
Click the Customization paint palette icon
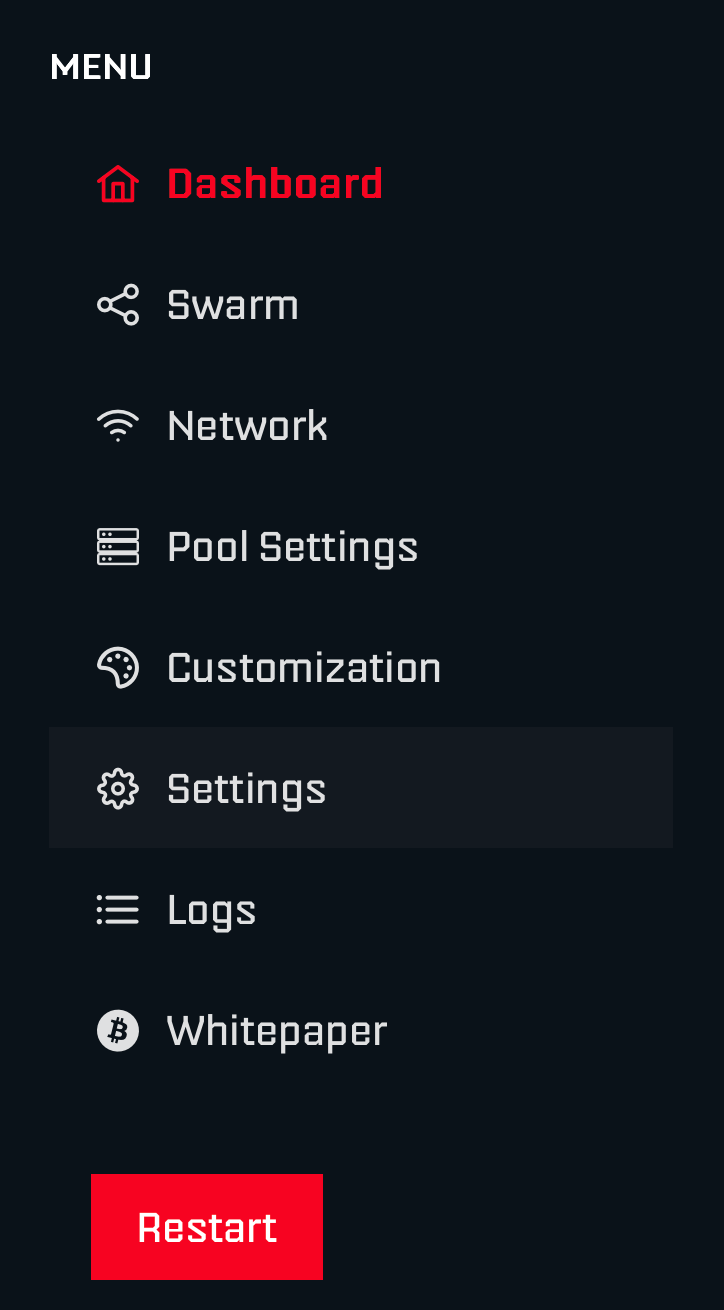coord(118,668)
